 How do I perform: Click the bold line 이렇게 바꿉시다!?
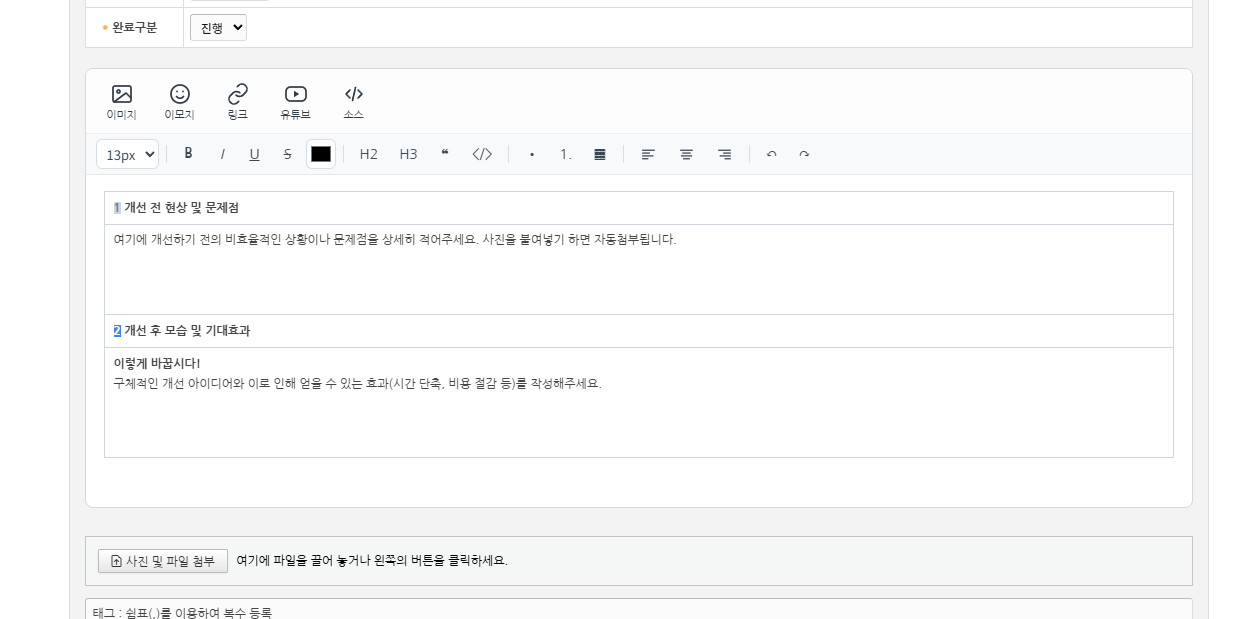(x=157, y=363)
